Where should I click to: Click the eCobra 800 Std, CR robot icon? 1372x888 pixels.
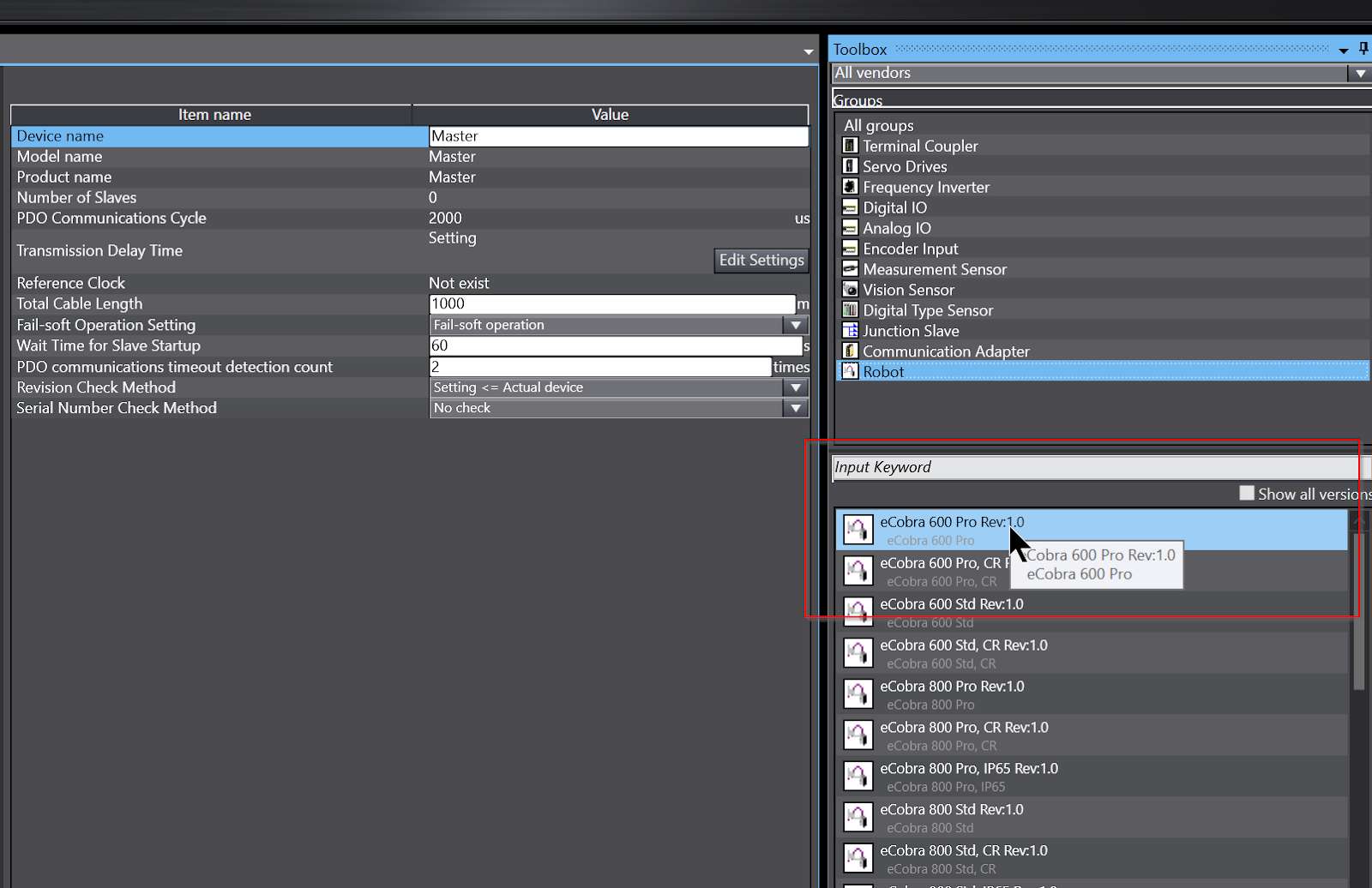857,859
